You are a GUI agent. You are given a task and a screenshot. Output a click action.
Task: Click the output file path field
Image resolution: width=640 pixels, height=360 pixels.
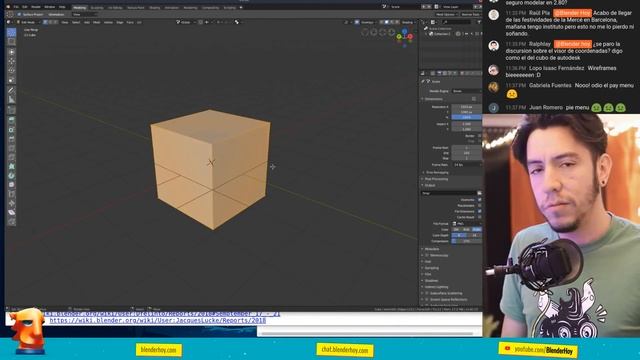449,193
